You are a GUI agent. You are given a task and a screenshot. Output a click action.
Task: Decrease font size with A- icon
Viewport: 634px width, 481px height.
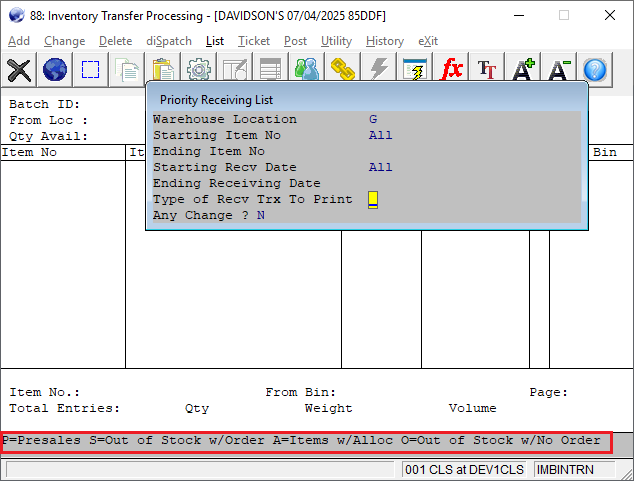pos(559,69)
